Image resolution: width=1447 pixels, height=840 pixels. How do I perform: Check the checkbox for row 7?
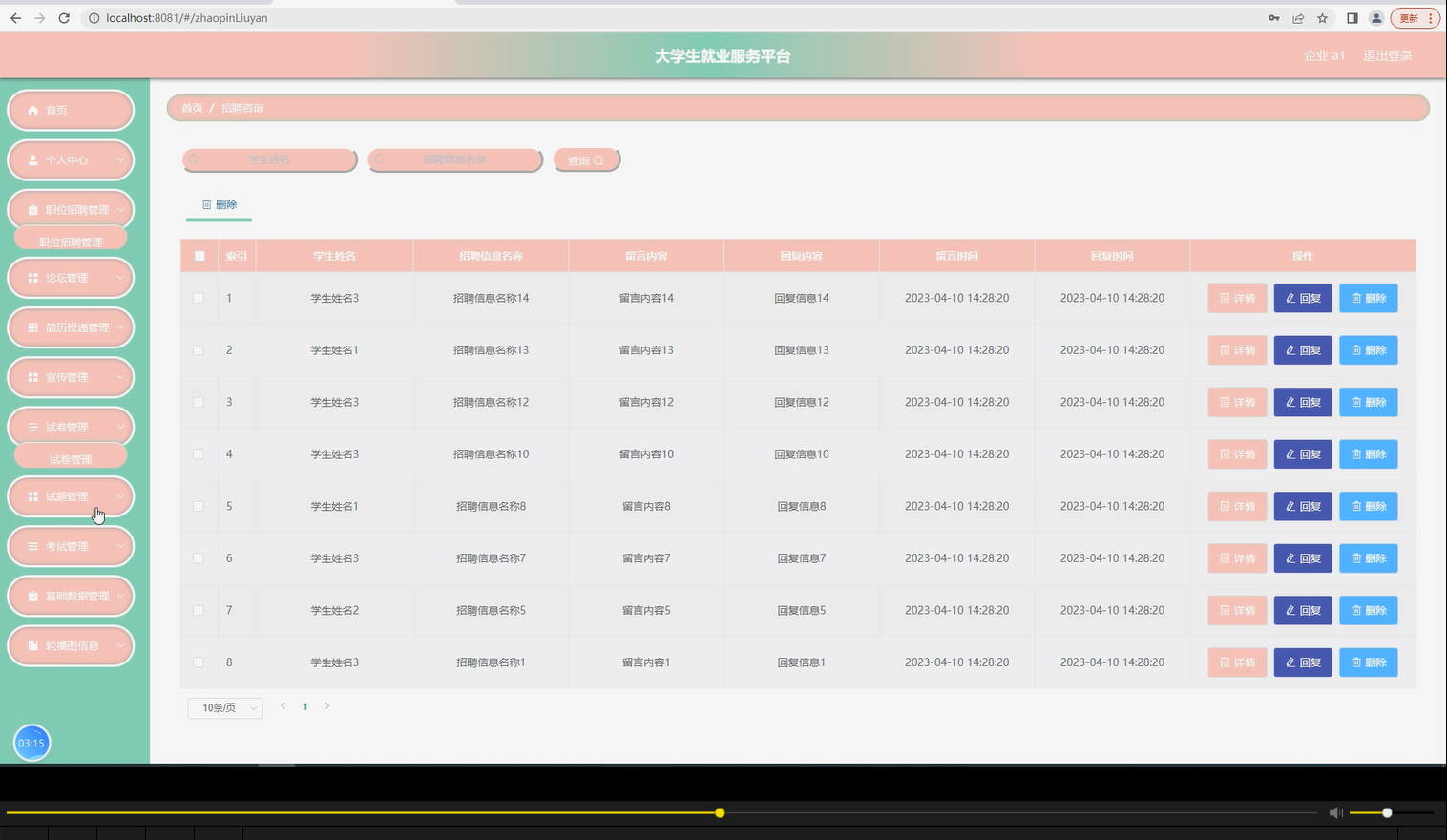coord(199,610)
